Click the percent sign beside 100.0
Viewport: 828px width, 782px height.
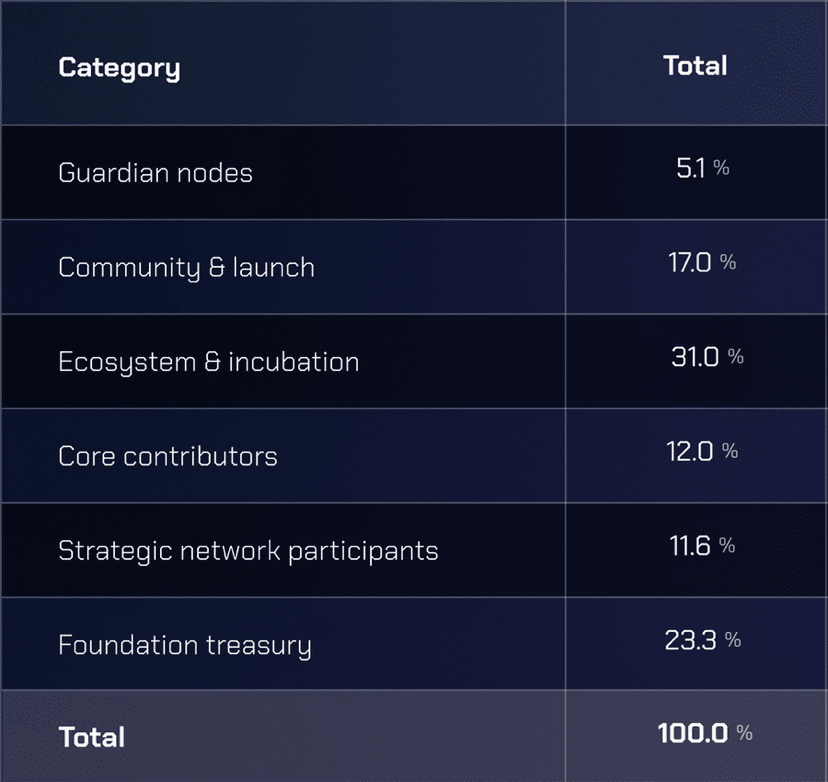click(x=744, y=734)
